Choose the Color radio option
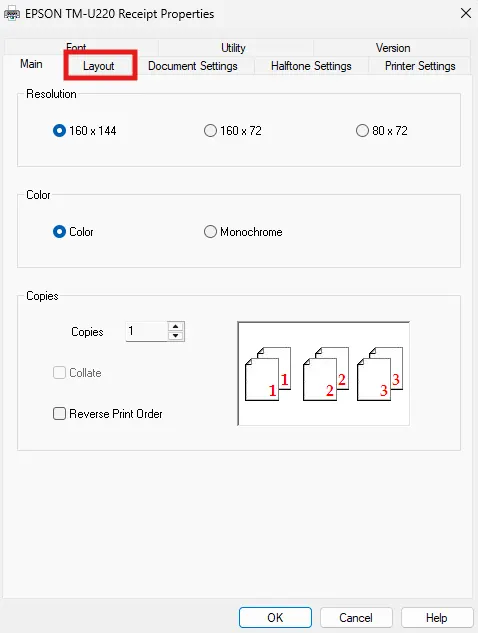The height and width of the screenshot is (633, 478). 73,232
